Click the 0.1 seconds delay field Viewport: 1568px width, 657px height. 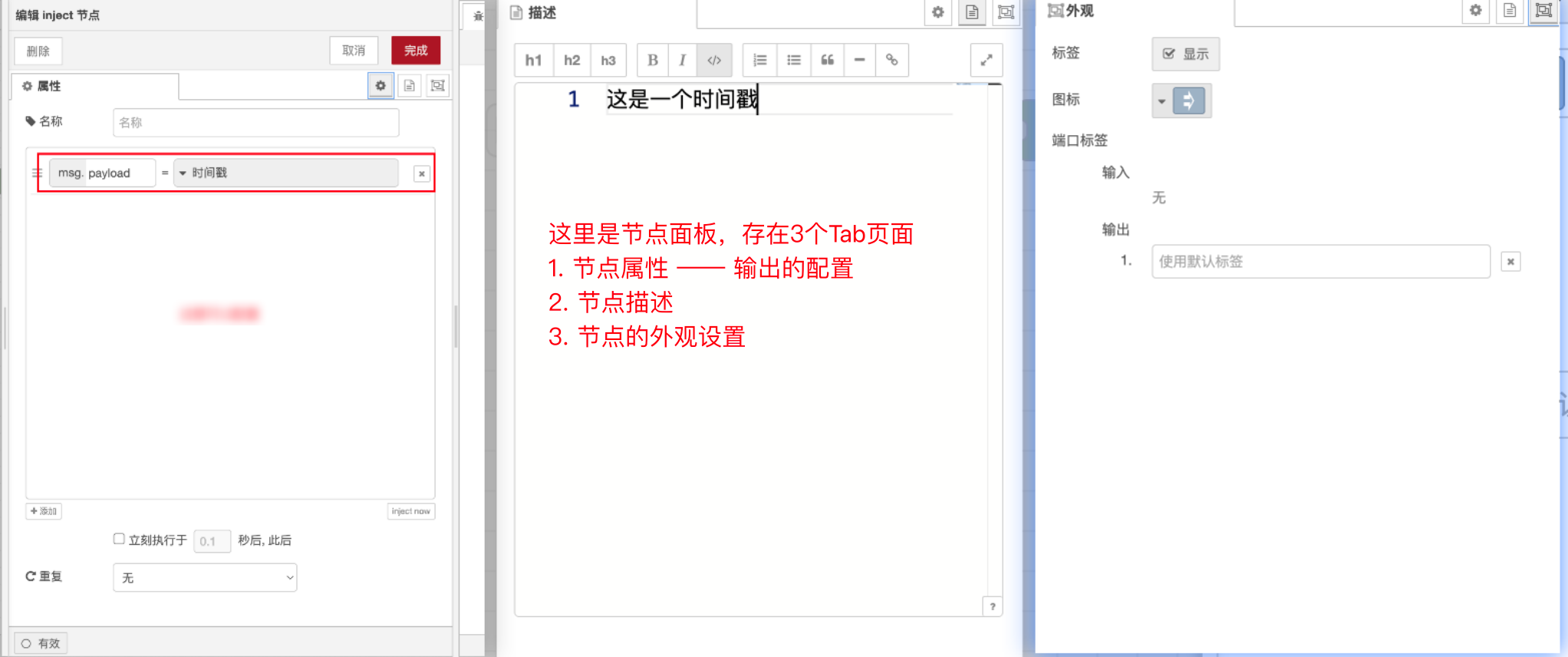pos(212,541)
